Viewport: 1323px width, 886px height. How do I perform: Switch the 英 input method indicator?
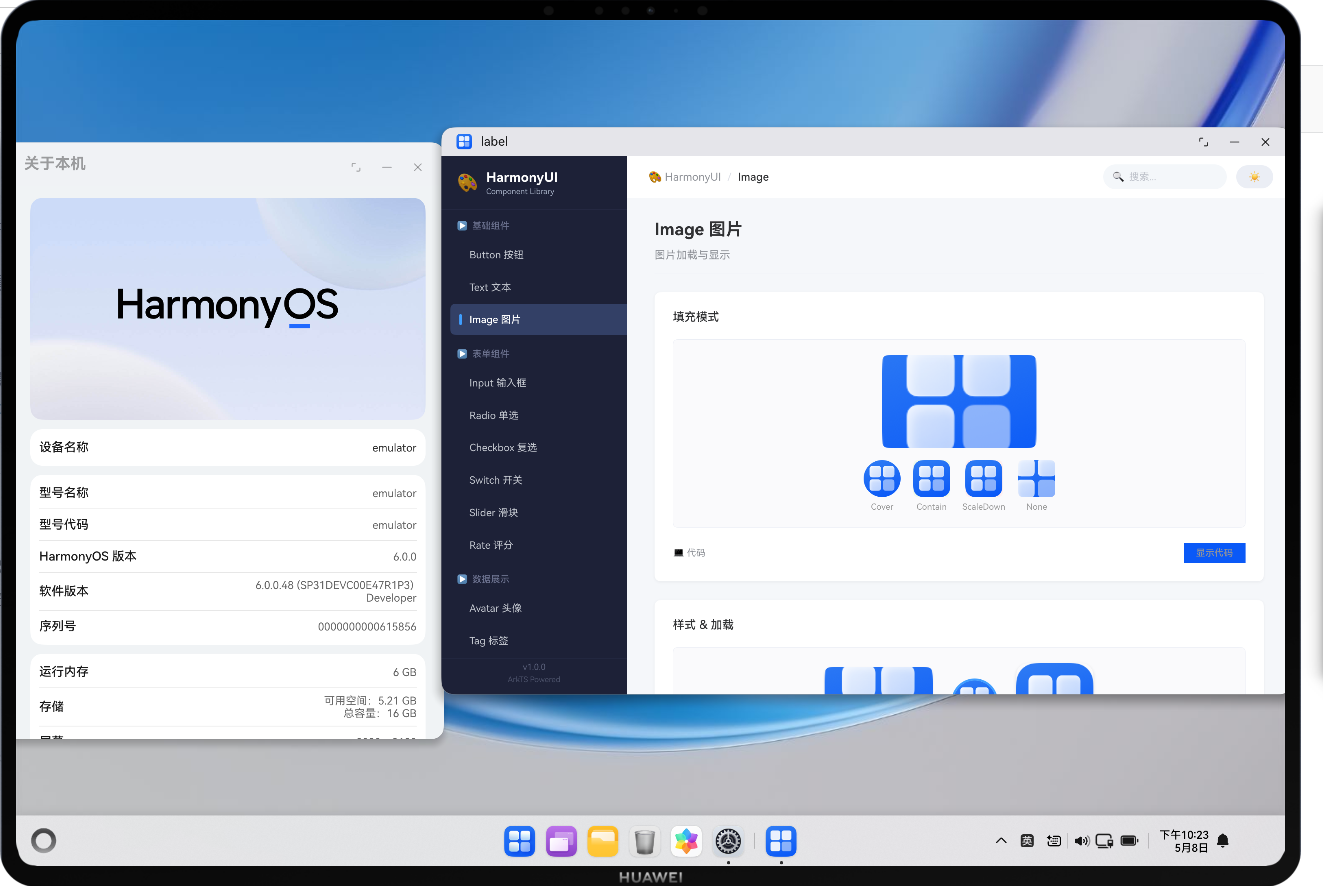point(1027,841)
